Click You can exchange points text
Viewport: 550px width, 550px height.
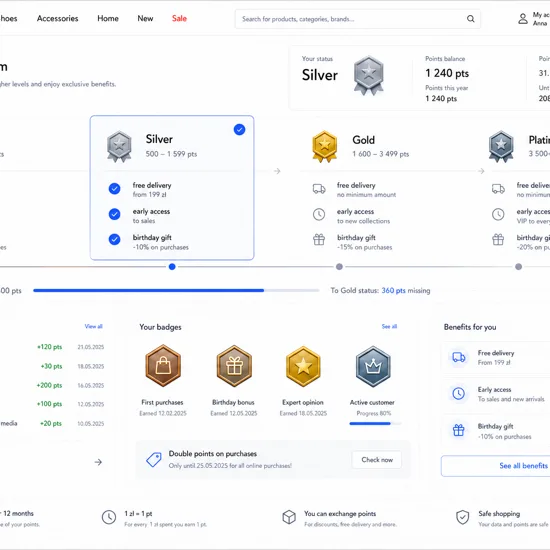340,514
